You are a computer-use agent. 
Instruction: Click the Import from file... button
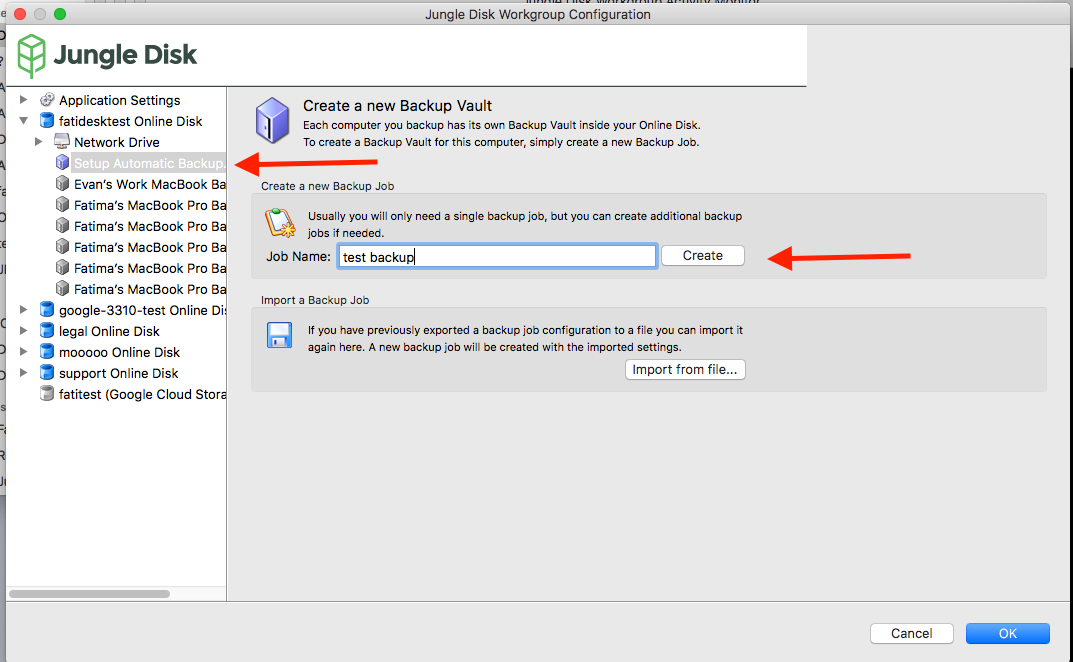pos(685,370)
